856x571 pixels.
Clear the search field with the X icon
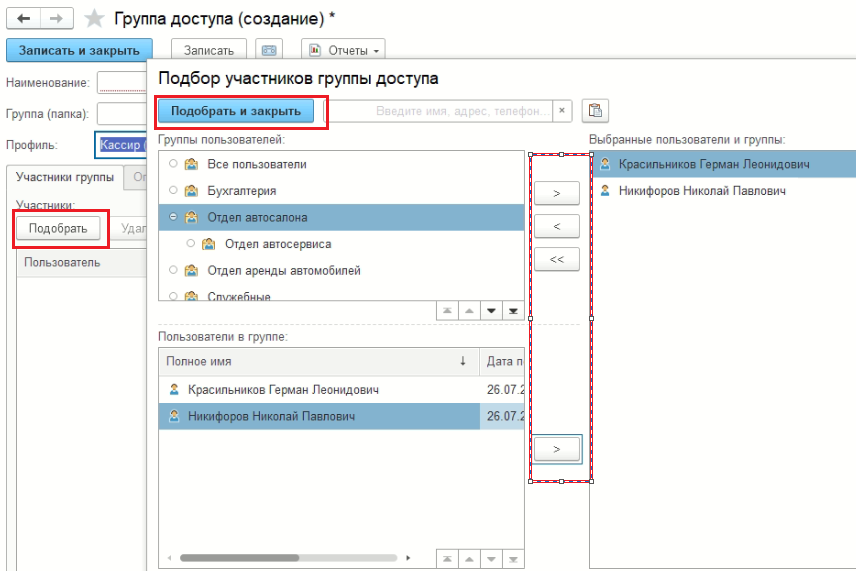click(562, 111)
